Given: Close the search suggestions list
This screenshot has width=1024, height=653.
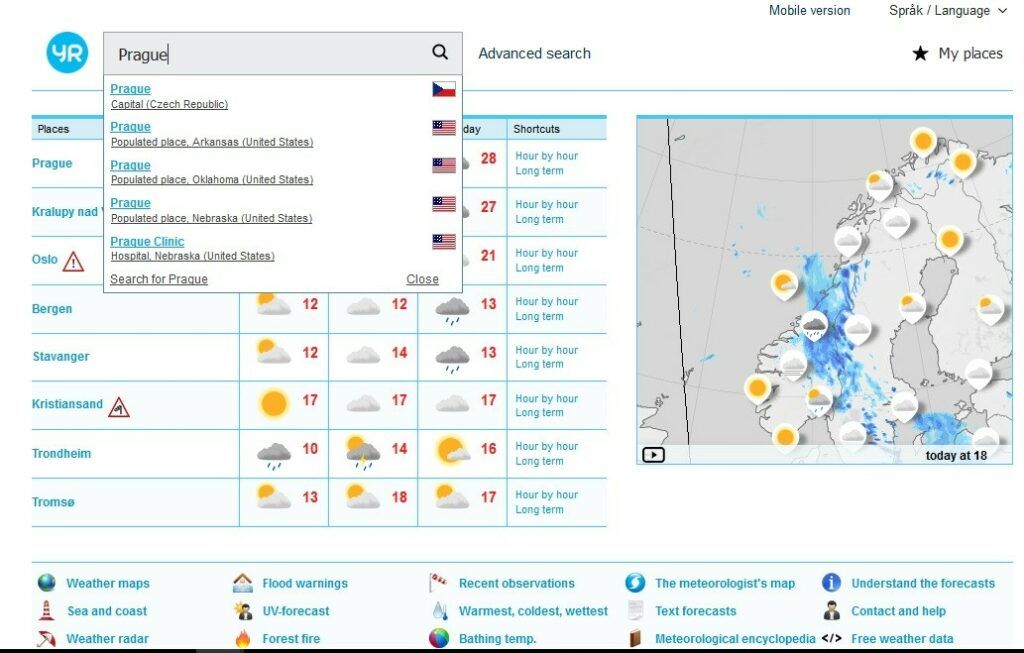Looking at the screenshot, I should [422, 279].
